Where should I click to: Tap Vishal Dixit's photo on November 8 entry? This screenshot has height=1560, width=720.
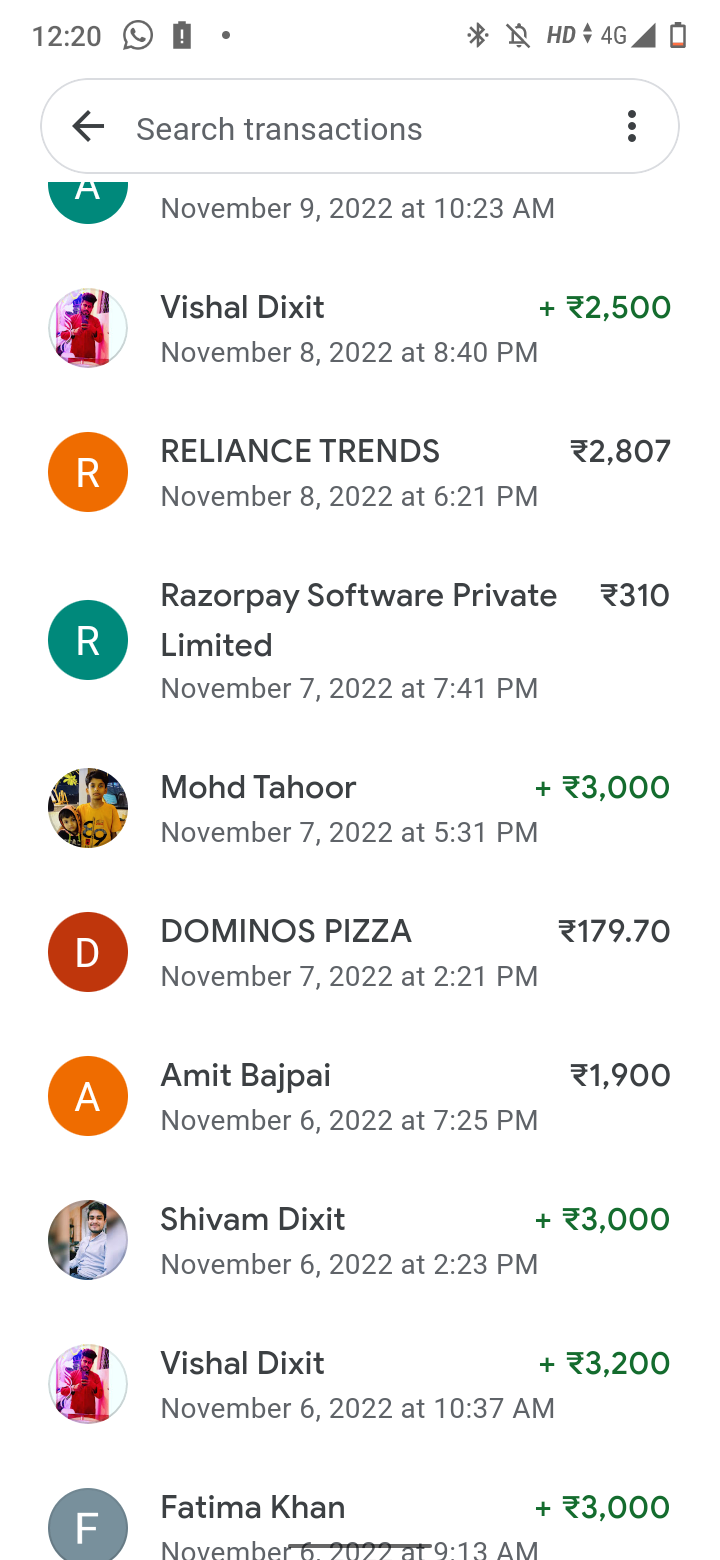coord(88,328)
